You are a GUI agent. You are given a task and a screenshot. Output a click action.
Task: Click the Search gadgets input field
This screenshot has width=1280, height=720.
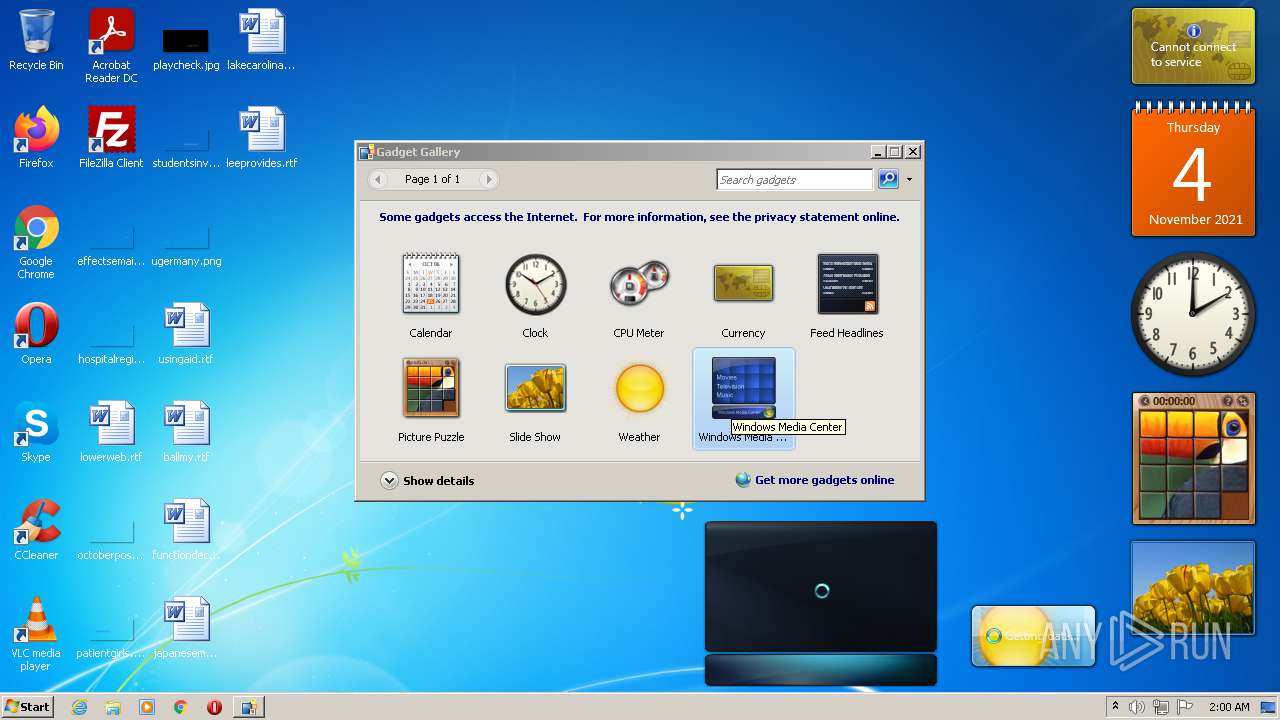pyautogui.click(x=795, y=179)
